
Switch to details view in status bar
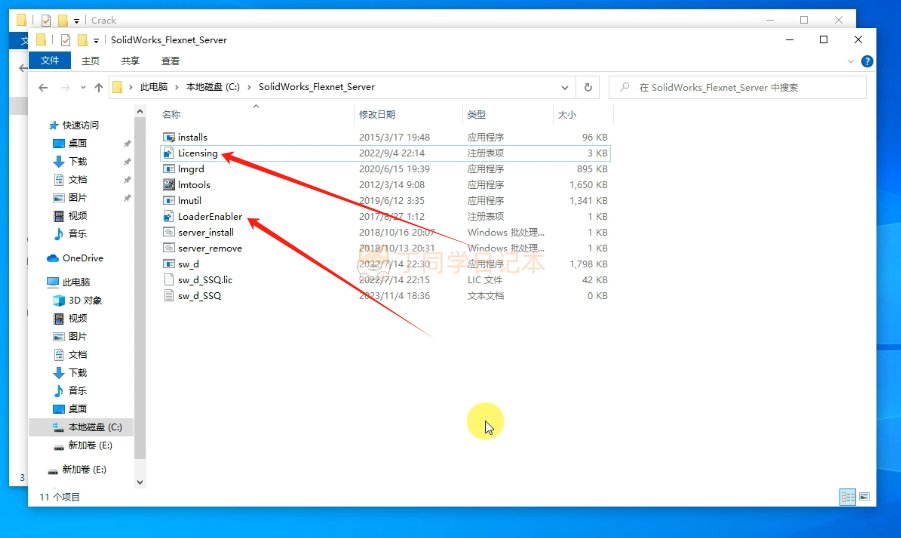pyautogui.click(x=847, y=496)
